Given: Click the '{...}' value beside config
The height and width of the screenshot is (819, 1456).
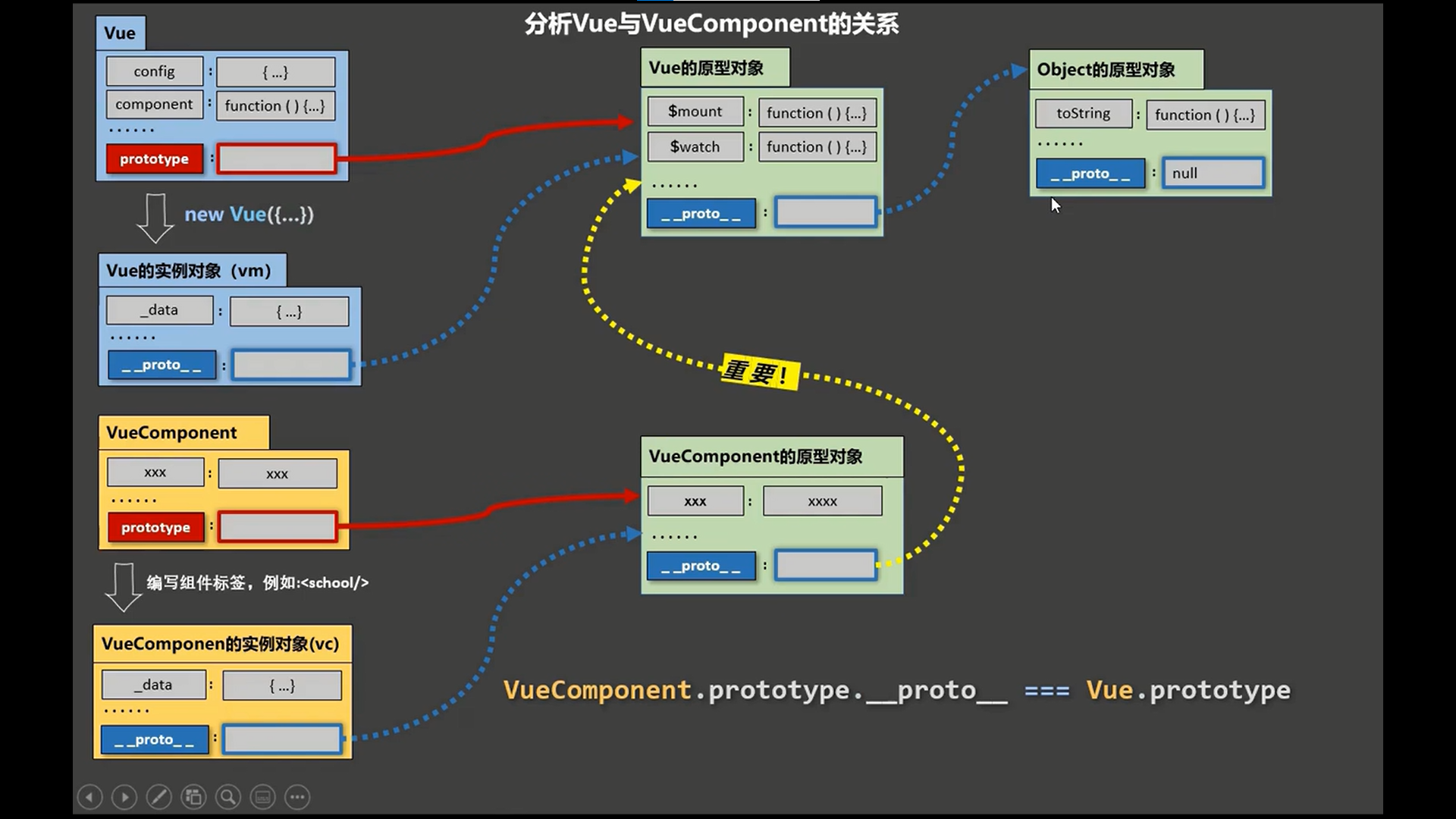Looking at the screenshot, I should tap(275, 72).
